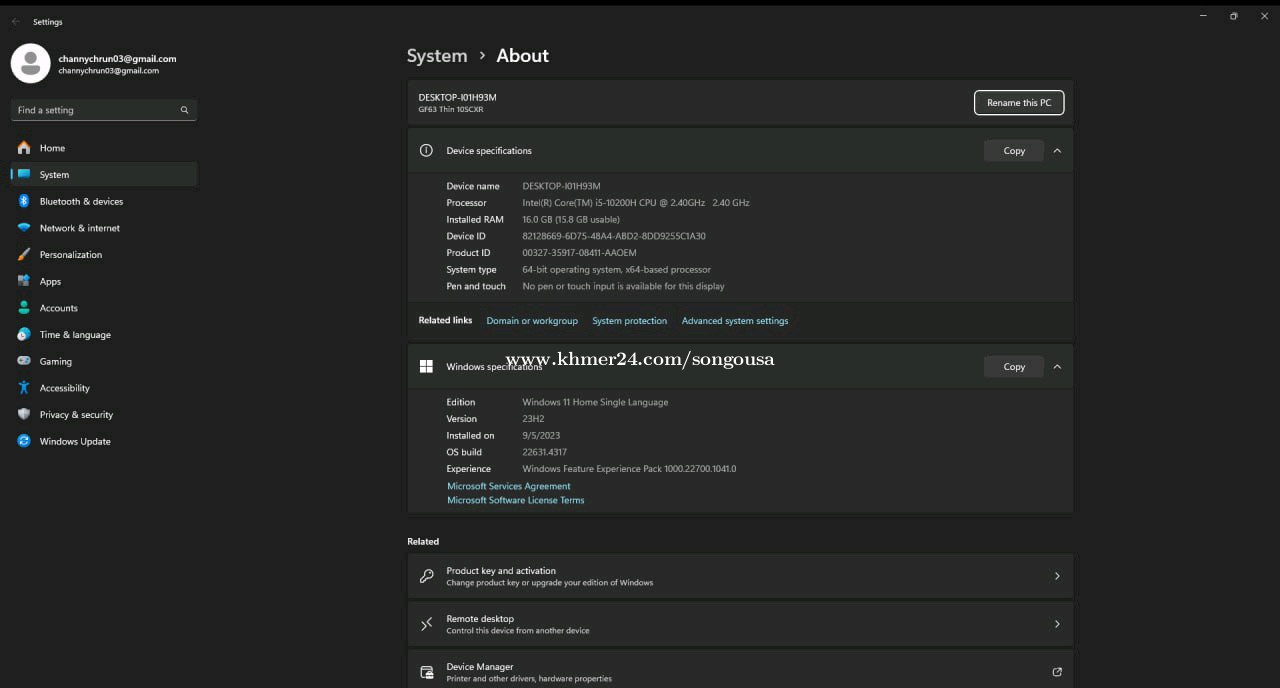Click System in the breadcrumb header
1280x688 pixels.
coord(437,56)
